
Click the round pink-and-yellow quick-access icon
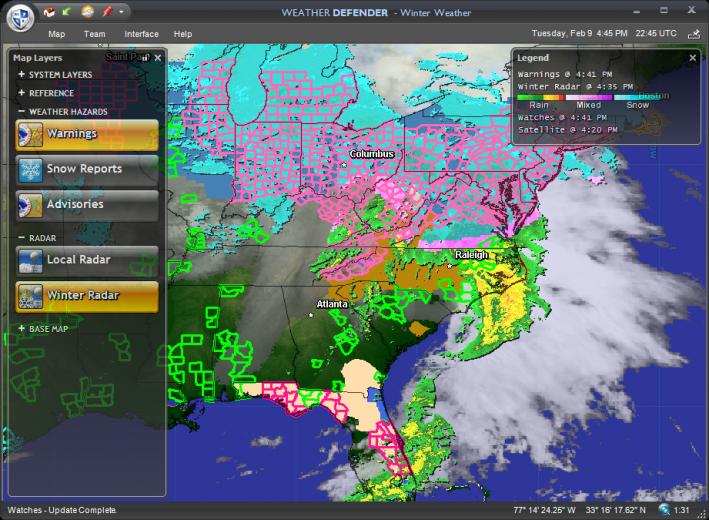click(87, 12)
